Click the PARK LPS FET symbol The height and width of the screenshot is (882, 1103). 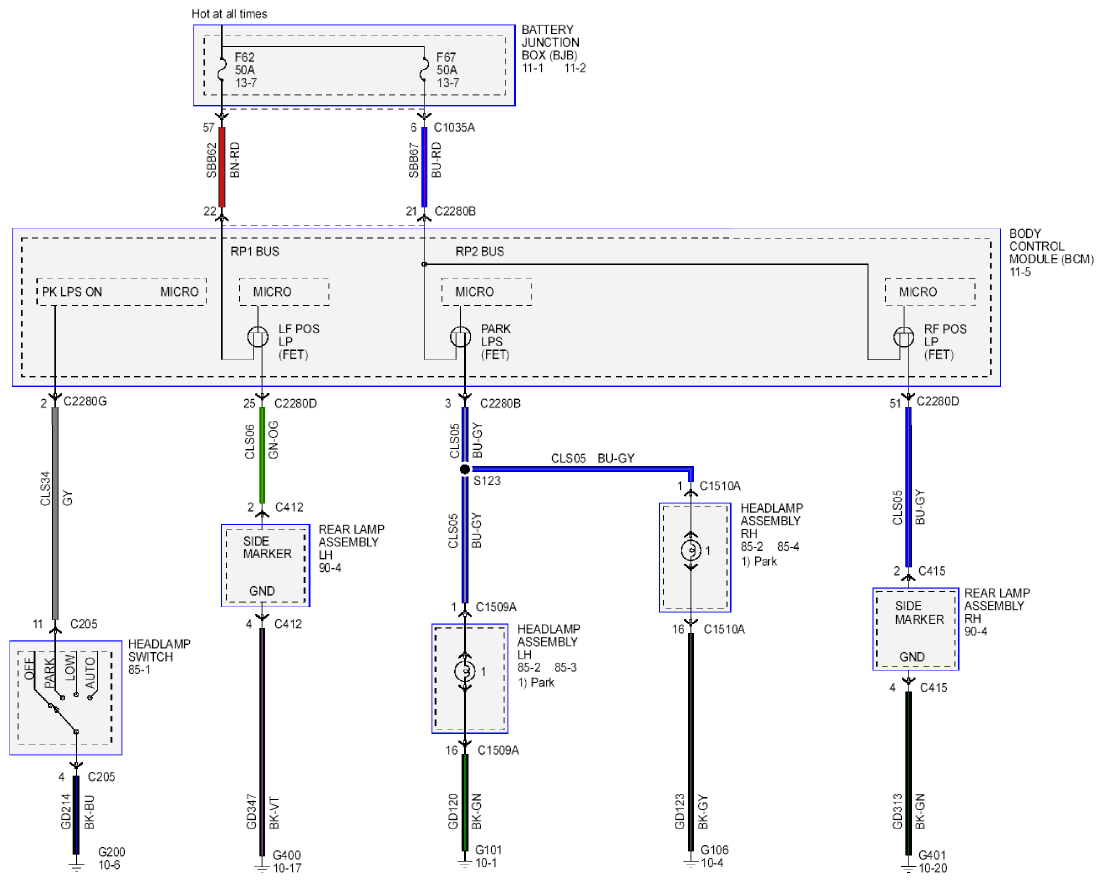461,338
